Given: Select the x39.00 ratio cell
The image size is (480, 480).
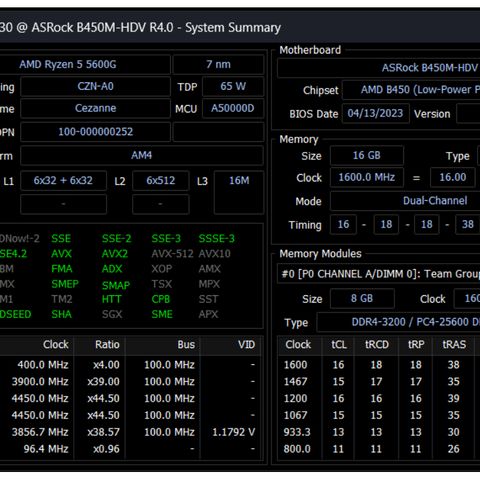Looking at the screenshot, I should (x=104, y=382).
